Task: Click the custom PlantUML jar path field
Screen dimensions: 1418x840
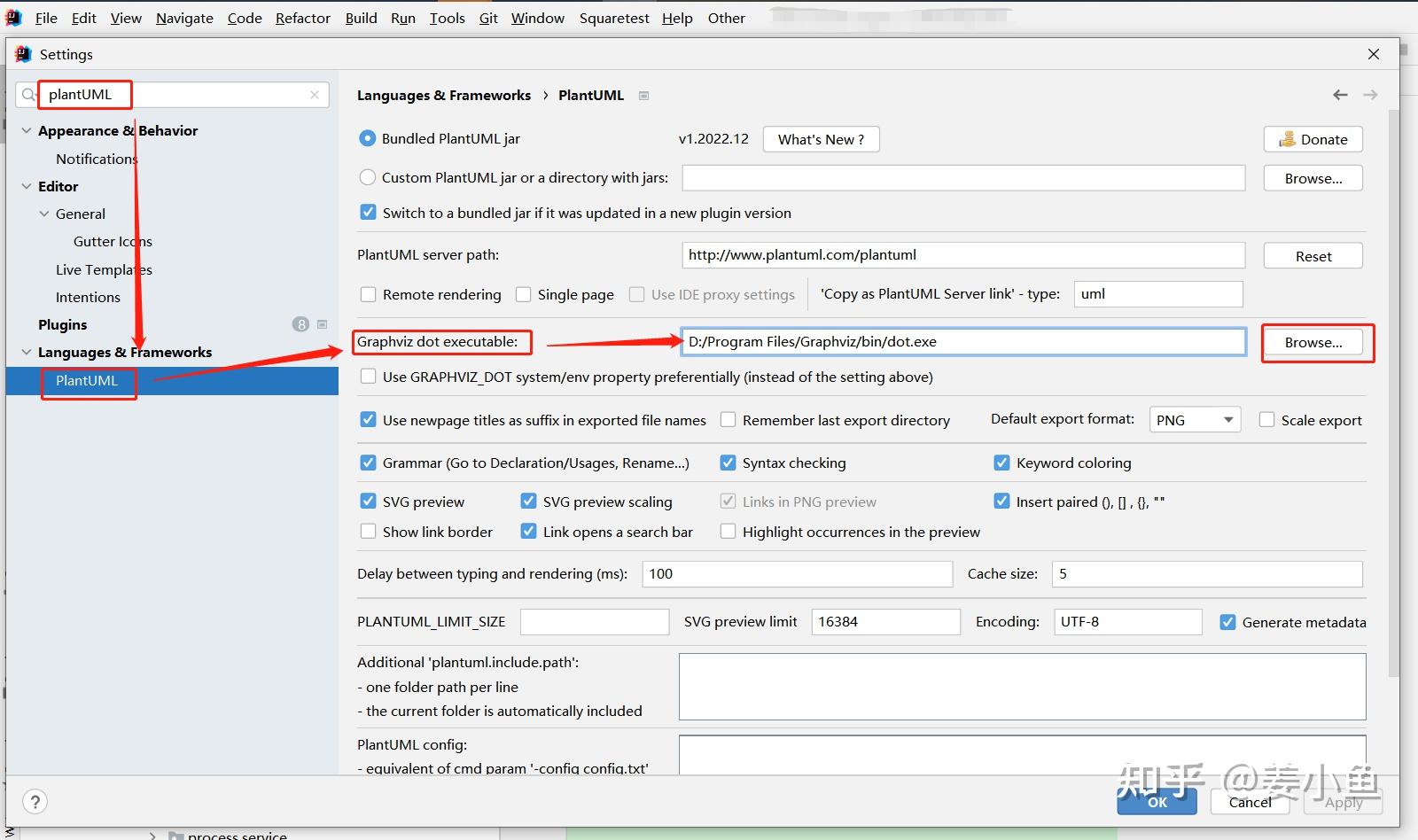Action: pyautogui.click(x=963, y=178)
